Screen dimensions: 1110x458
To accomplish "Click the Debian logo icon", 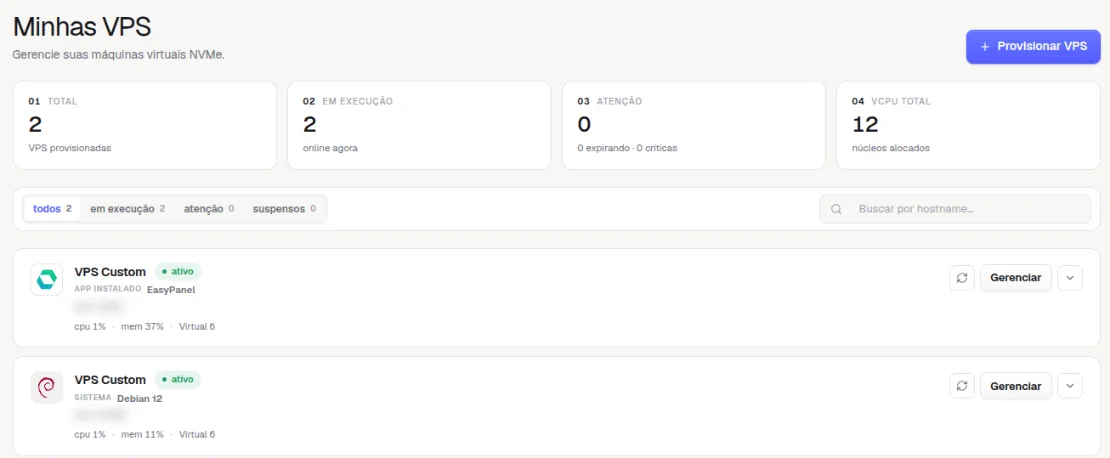I will [47, 387].
